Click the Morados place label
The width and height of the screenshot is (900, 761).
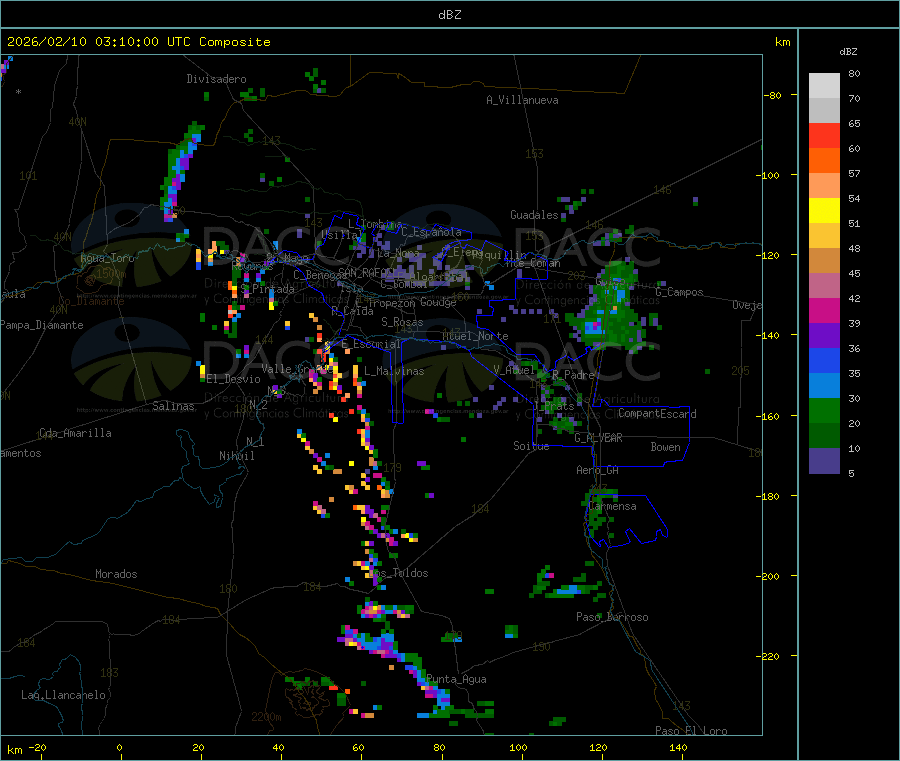pos(116,574)
